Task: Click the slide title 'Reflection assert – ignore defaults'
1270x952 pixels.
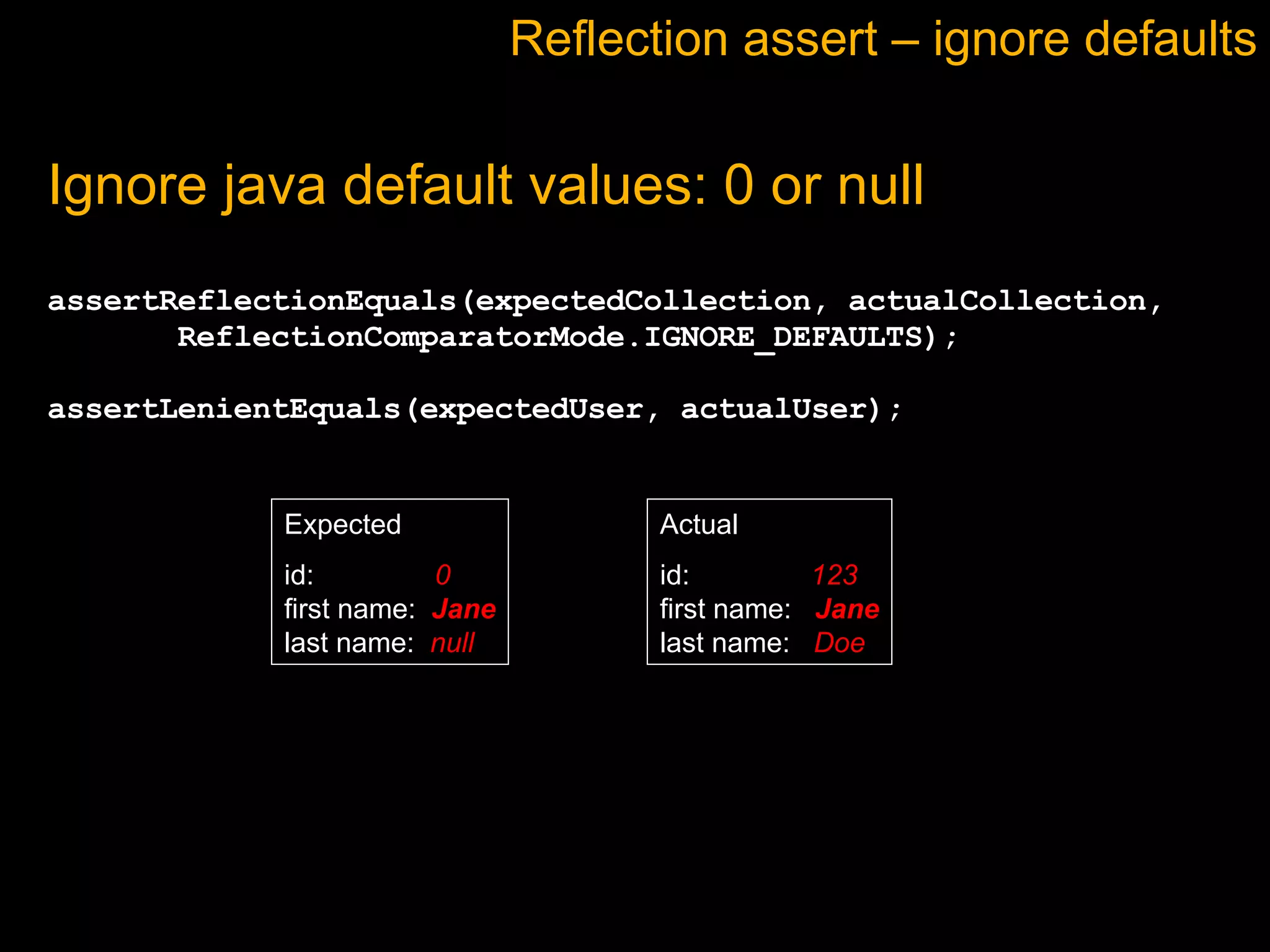Action: point(882,40)
